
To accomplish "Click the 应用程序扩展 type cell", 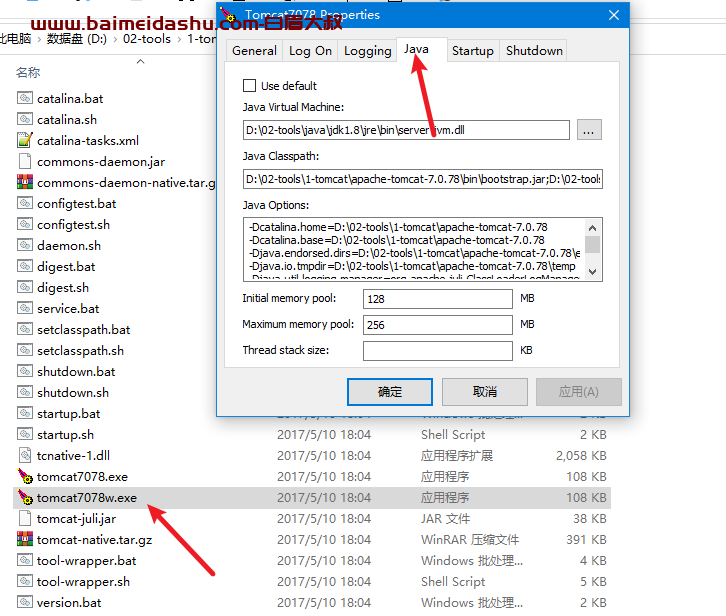I will tap(457, 456).
